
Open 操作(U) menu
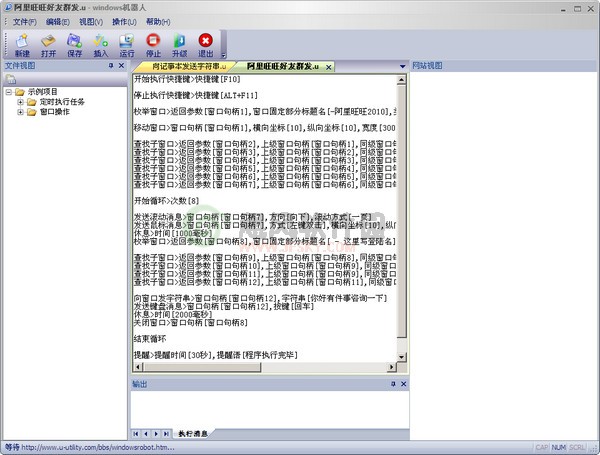click(x=124, y=22)
